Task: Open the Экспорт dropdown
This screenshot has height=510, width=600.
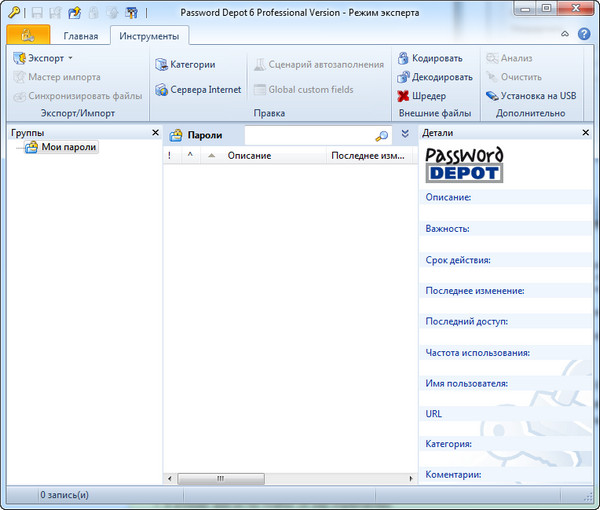Action: tap(42, 59)
